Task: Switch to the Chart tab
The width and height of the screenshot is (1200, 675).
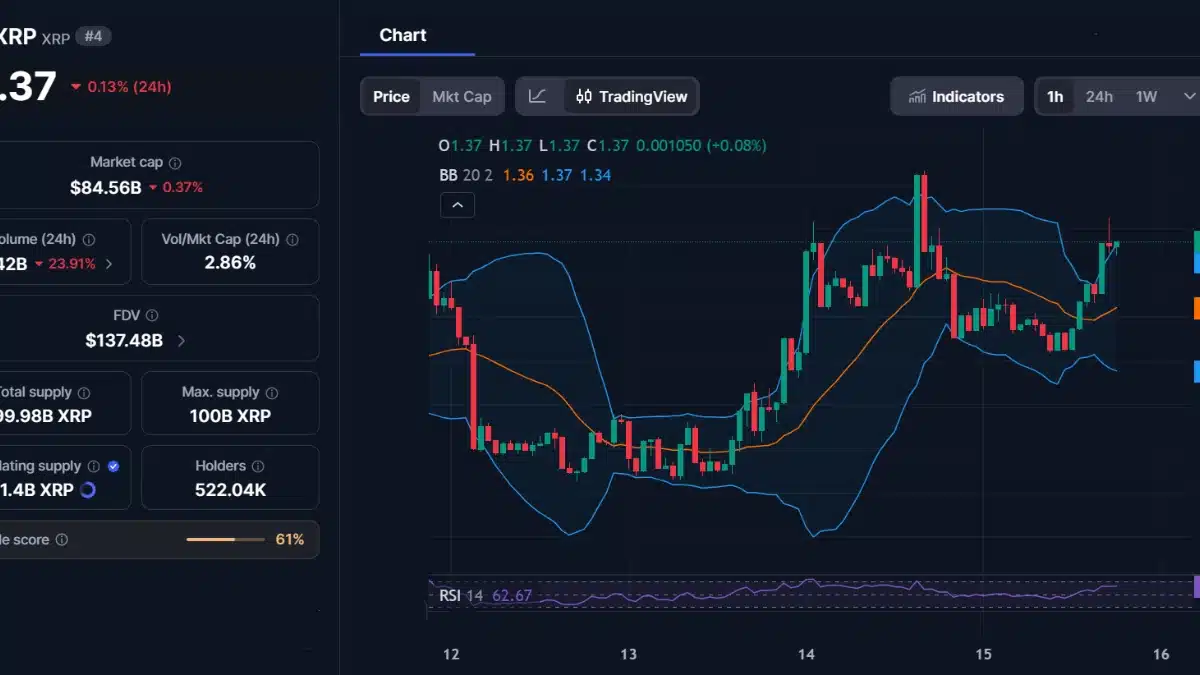Action: 402,34
